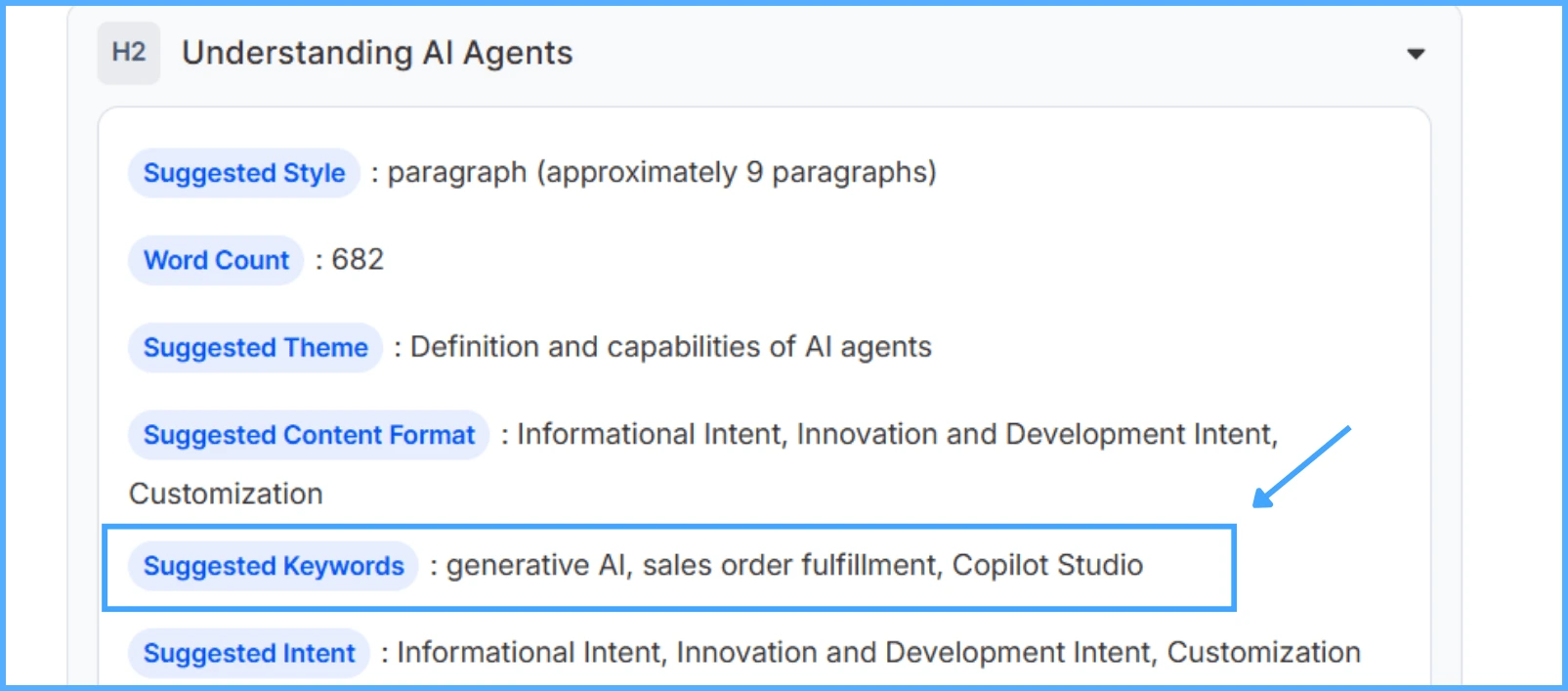Click the Suggested Content Format label
This screenshot has width=1568, height=691.
point(309,435)
